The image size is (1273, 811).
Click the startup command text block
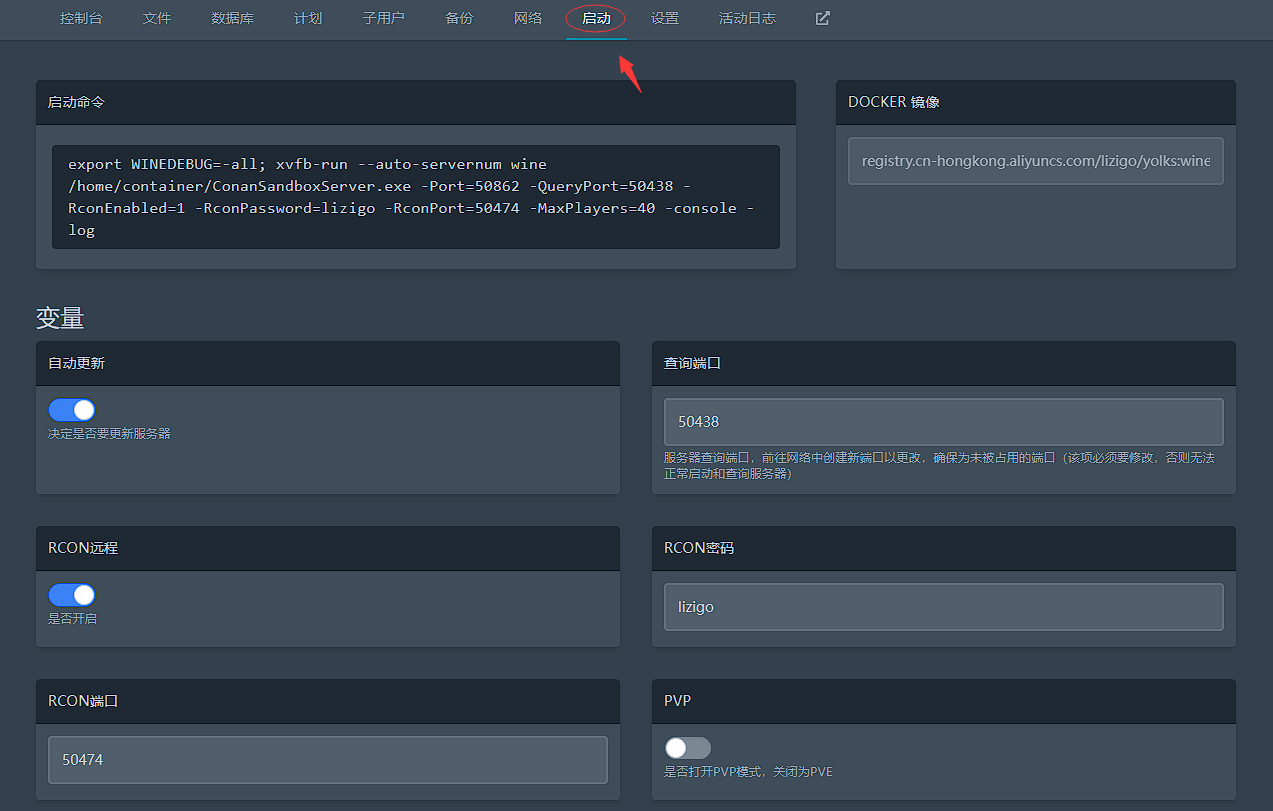pyautogui.click(x=416, y=197)
